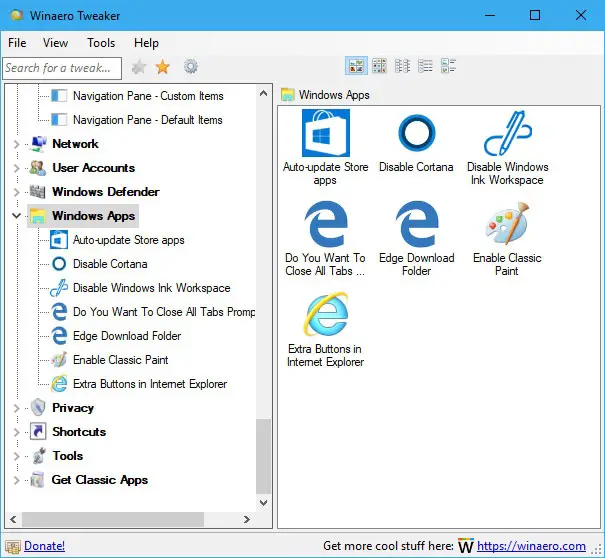Expand the Get Classic Apps category
This screenshot has height=558, width=605.
(x=16, y=480)
